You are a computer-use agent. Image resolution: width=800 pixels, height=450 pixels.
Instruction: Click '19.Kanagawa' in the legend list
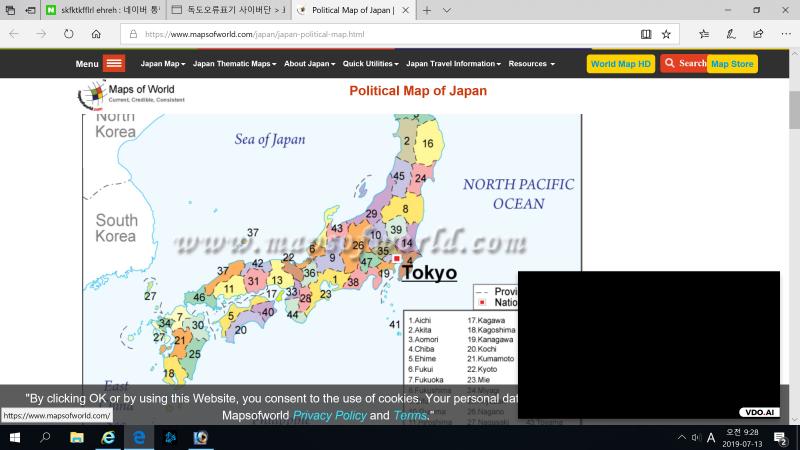(490, 339)
